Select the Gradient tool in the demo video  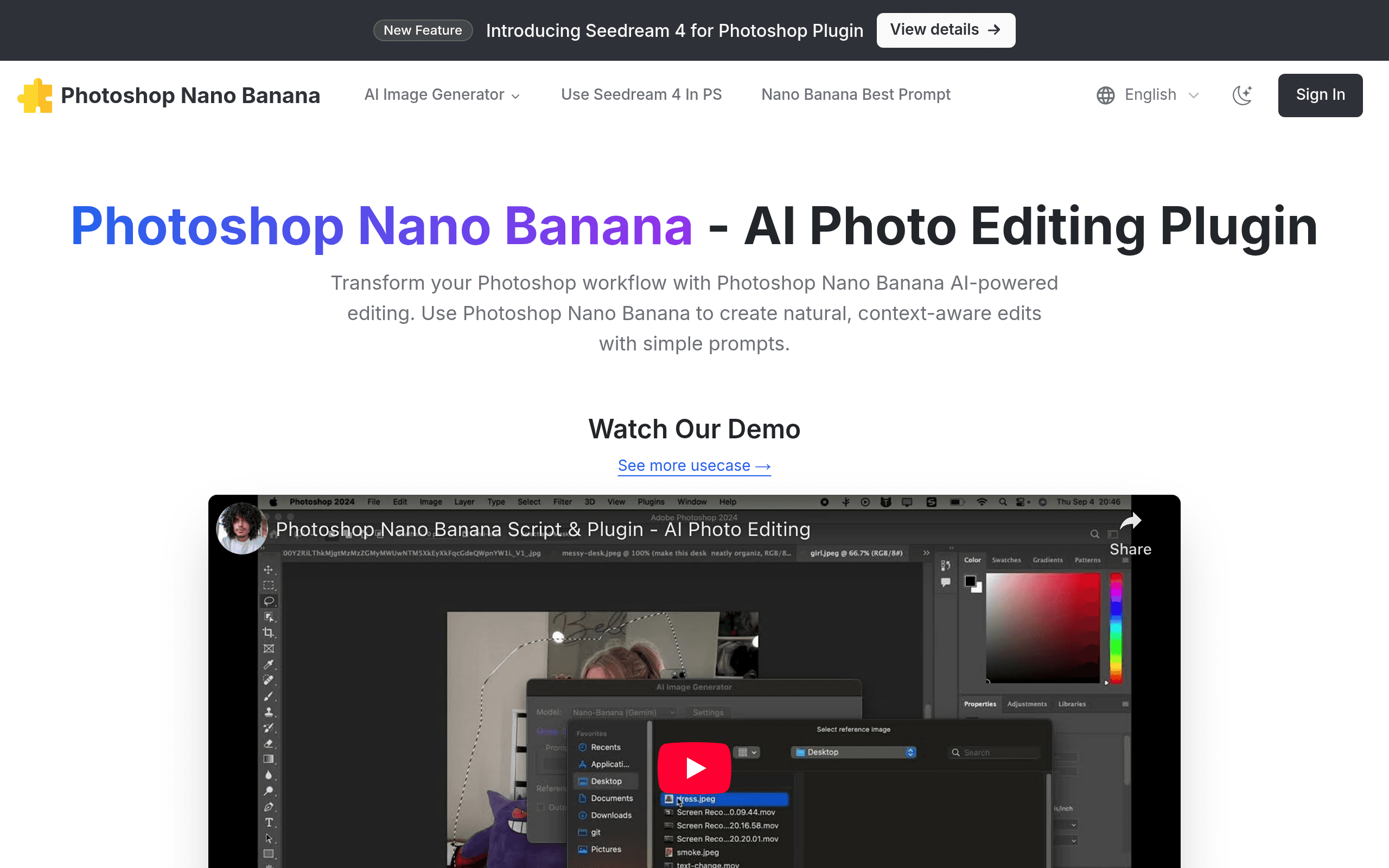268,759
